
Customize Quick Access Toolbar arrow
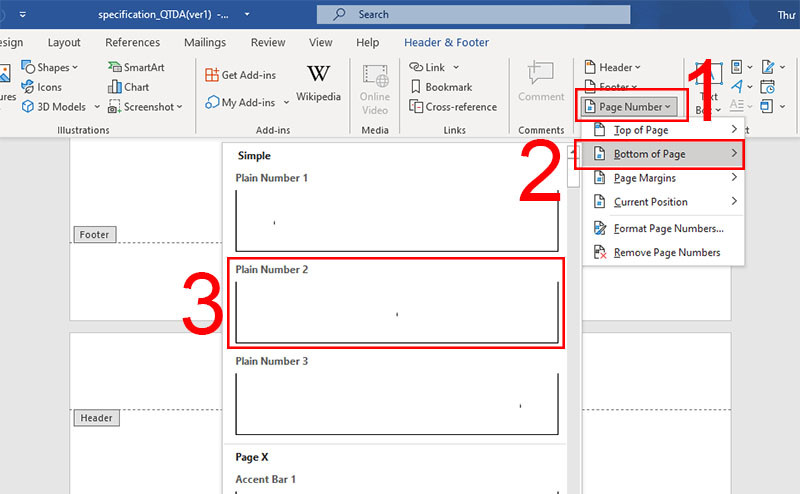click(22, 14)
